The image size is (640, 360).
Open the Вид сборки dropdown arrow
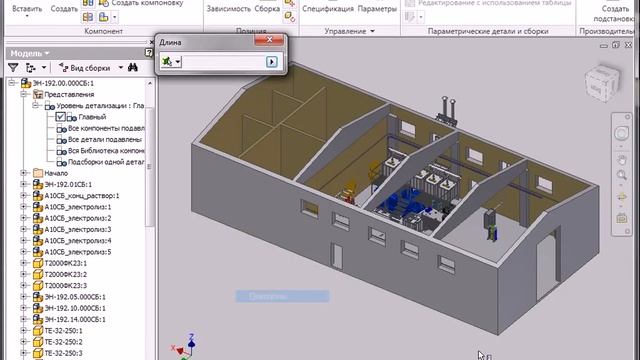point(121,67)
